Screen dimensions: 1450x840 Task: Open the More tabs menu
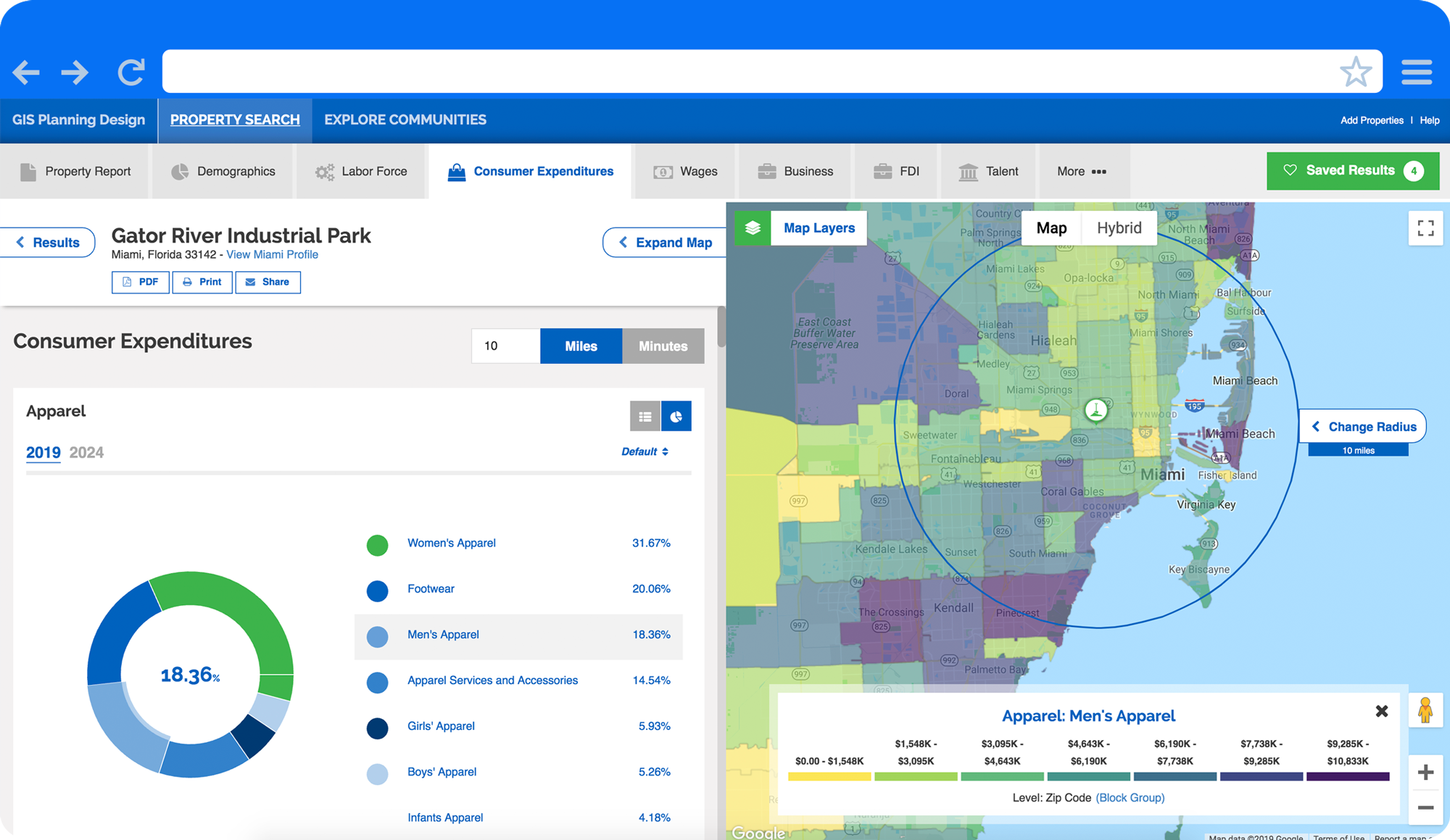[x=1081, y=172]
